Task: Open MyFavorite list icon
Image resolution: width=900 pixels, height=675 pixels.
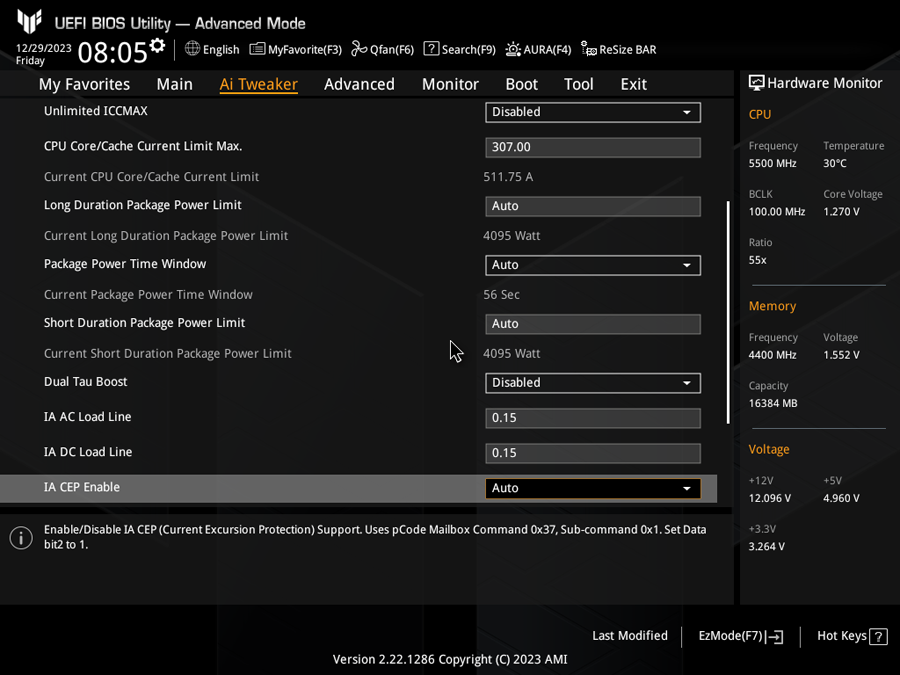Action: (x=257, y=49)
